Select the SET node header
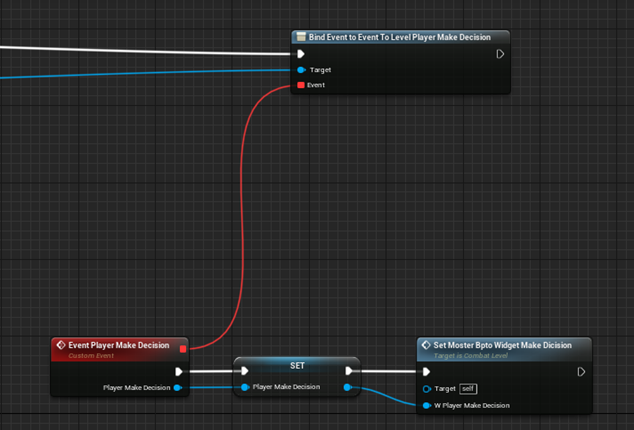Screen dimensions: 634x430 click(297, 365)
